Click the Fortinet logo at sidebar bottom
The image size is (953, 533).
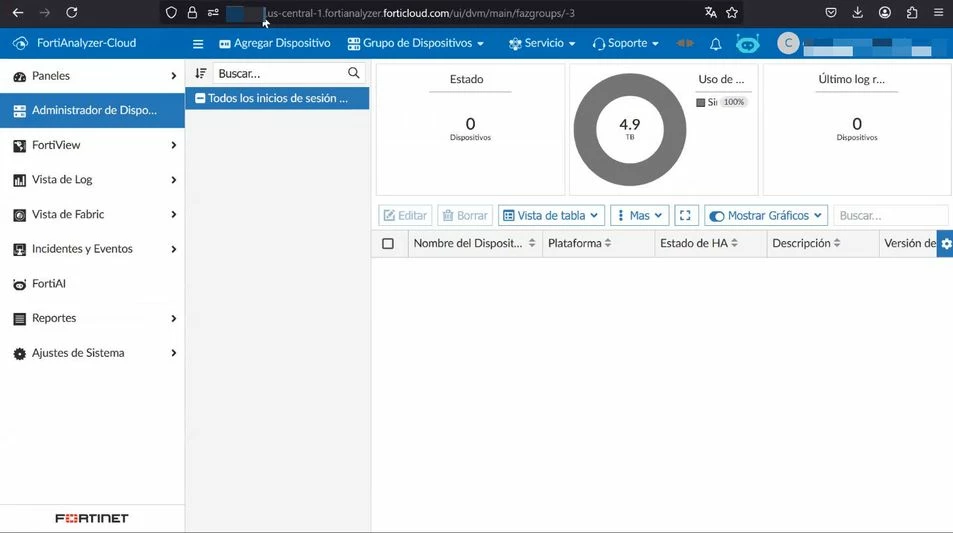tap(92, 518)
